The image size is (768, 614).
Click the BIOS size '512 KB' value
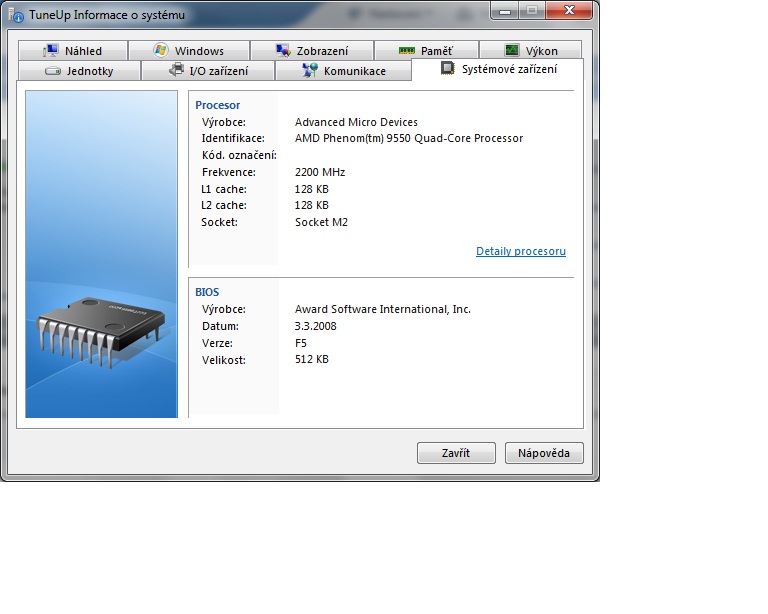point(312,359)
